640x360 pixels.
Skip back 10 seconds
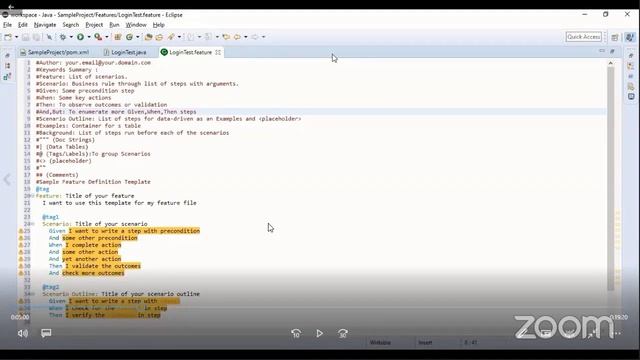[296, 333]
